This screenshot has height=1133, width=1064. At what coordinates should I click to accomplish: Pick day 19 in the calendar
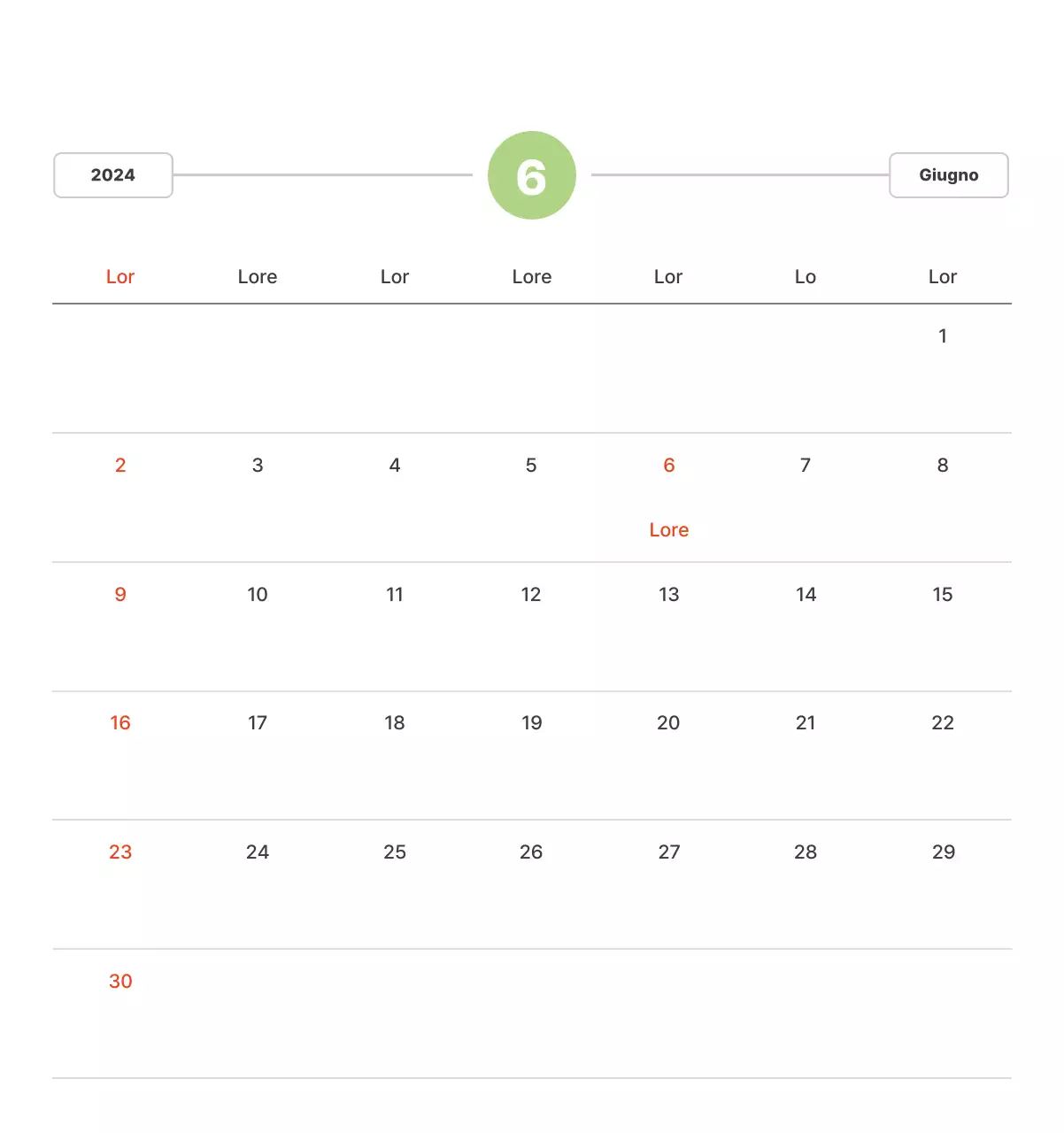click(531, 723)
